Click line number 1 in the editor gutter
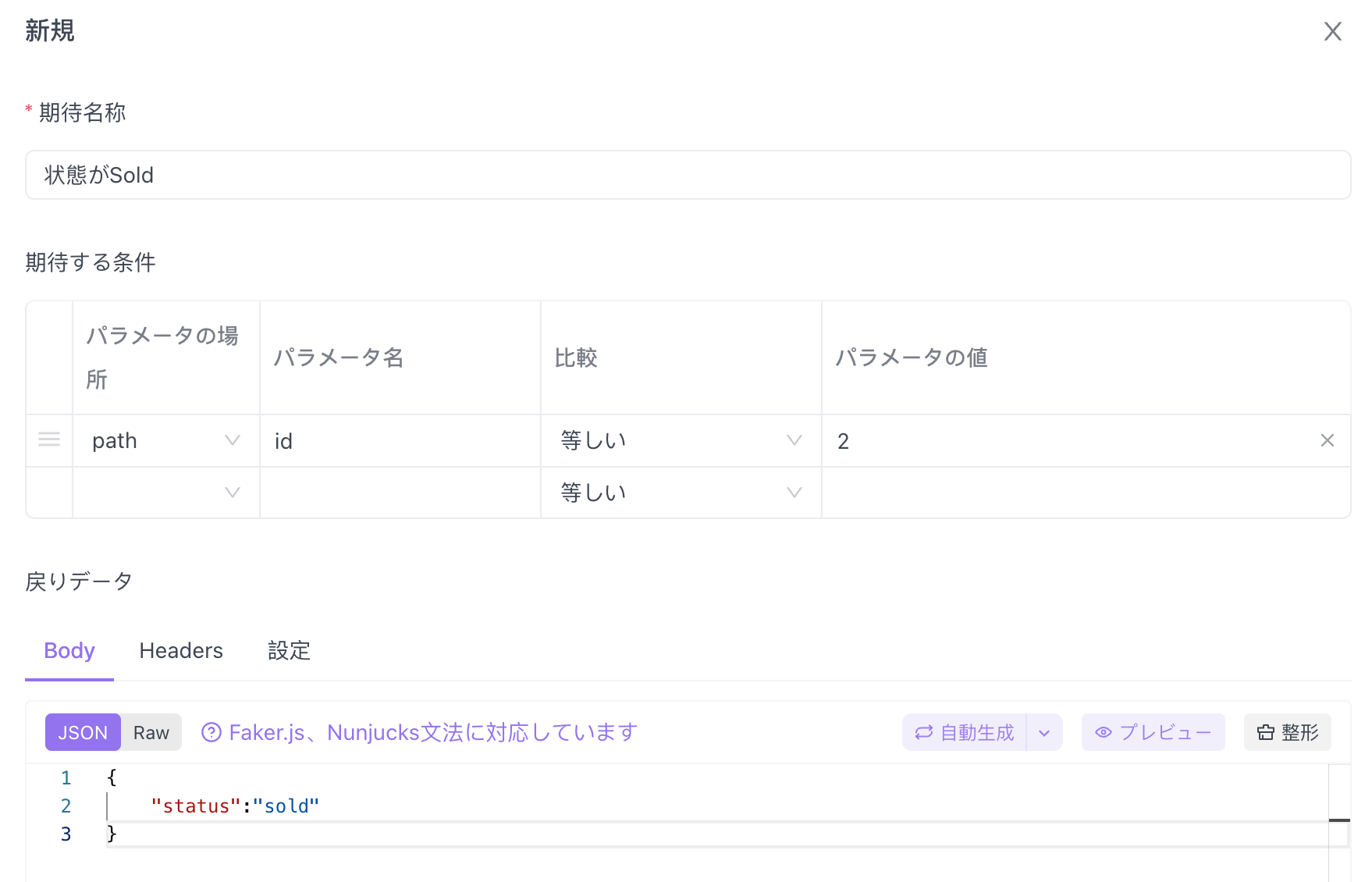Screen dimensions: 1372x882 (x=66, y=777)
